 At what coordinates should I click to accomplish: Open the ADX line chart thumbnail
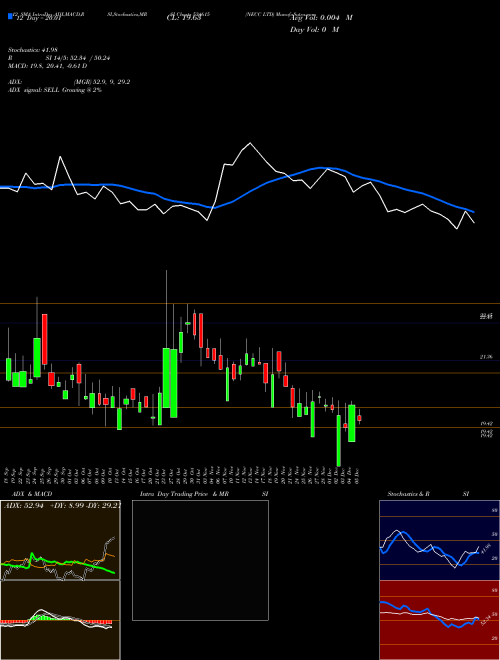point(60,540)
